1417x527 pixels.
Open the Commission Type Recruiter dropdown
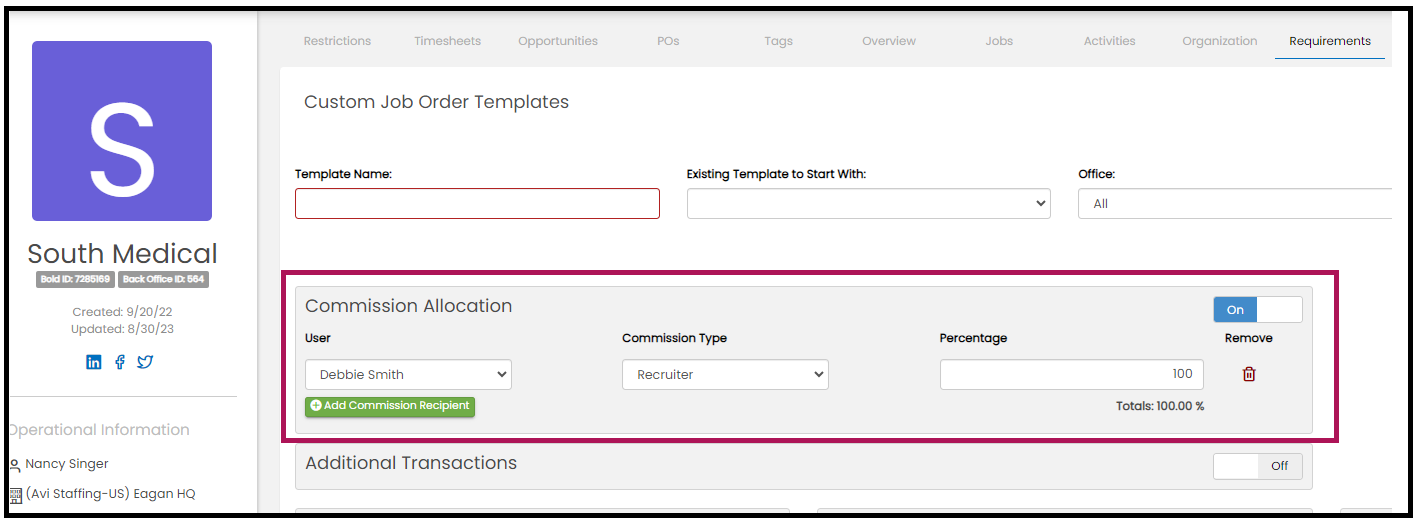coord(725,375)
